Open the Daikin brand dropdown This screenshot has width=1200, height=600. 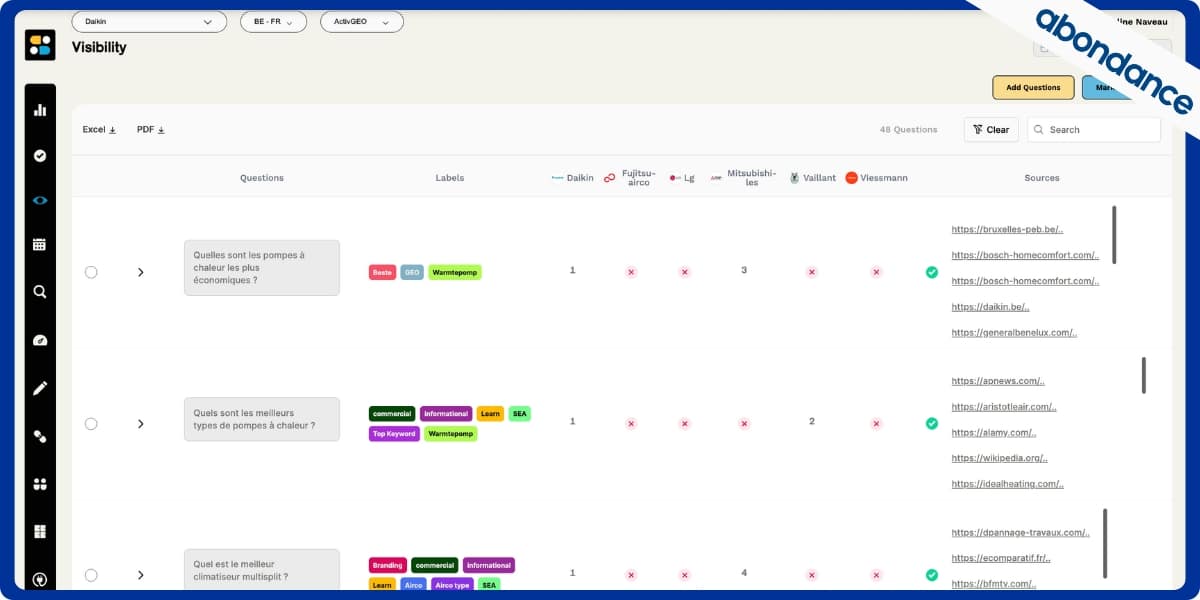coord(149,22)
